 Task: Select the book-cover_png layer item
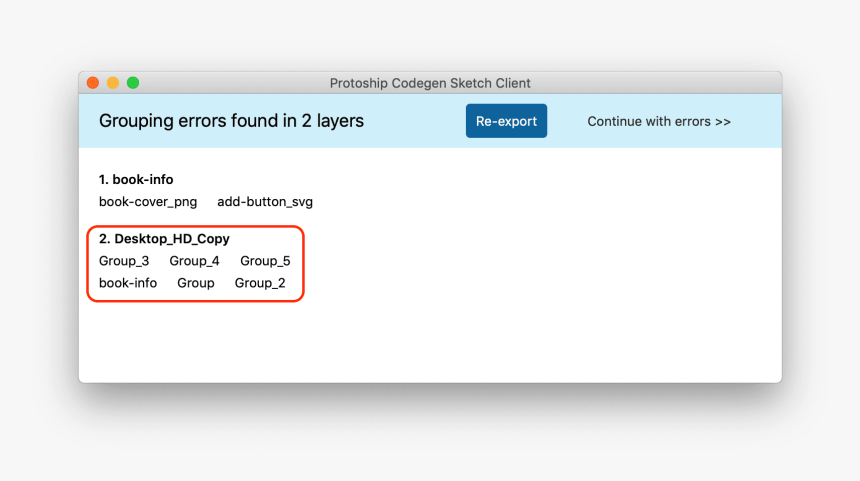[148, 201]
